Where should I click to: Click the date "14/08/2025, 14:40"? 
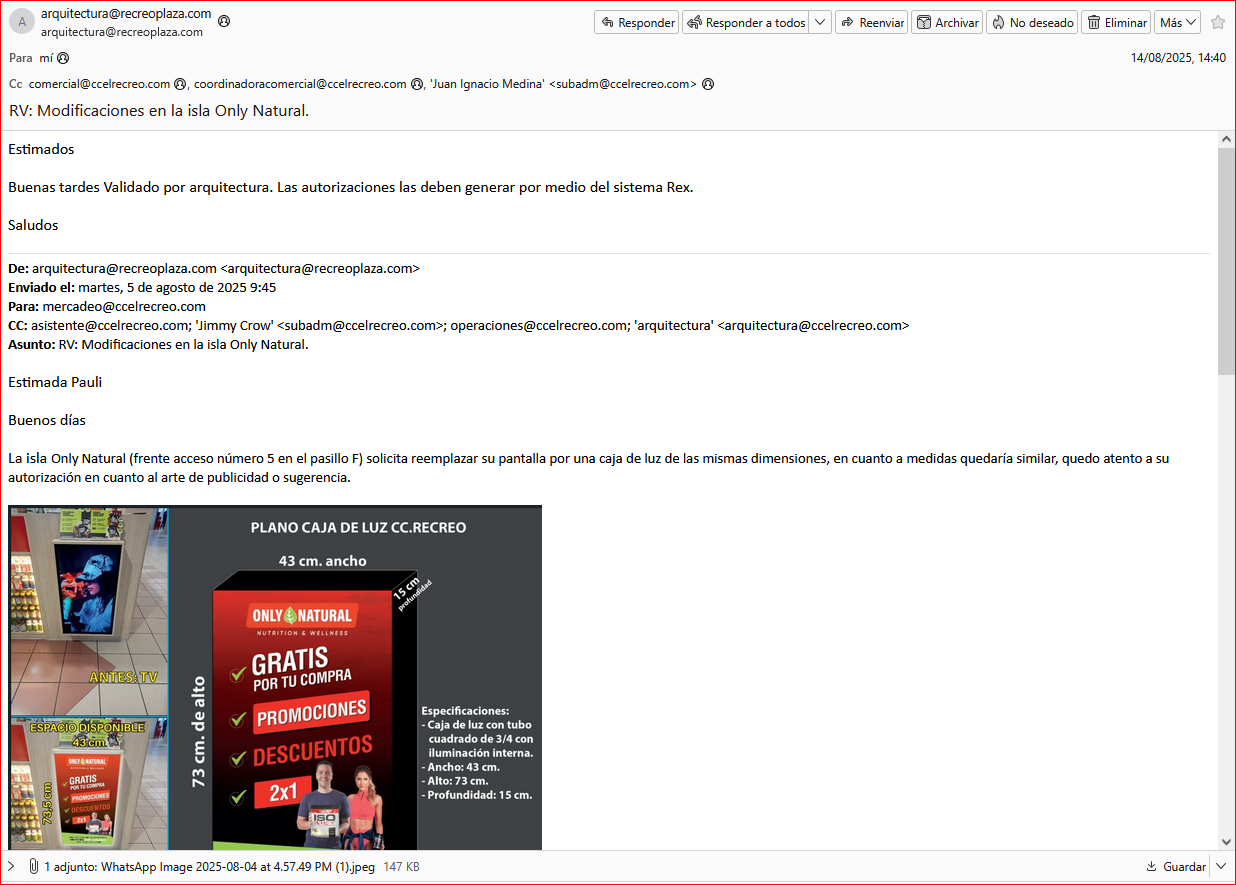pyautogui.click(x=1178, y=58)
